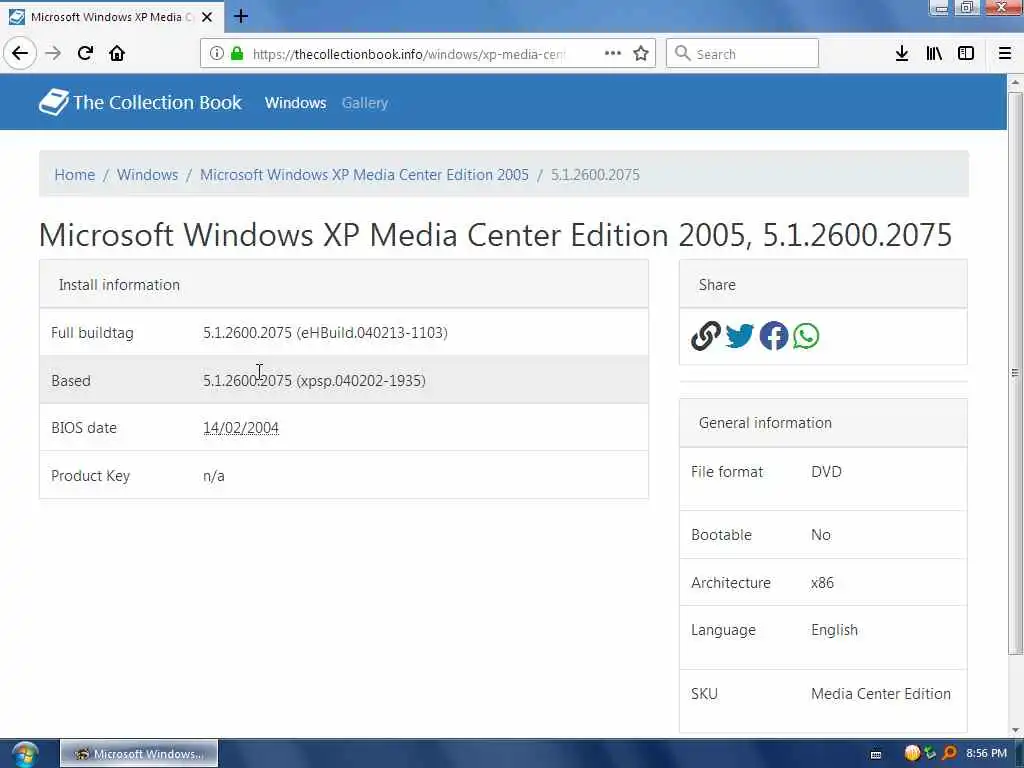Image resolution: width=1024 pixels, height=768 pixels.
Task: Follow the Home breadcrumb link
Action: (x=74, y=174)
